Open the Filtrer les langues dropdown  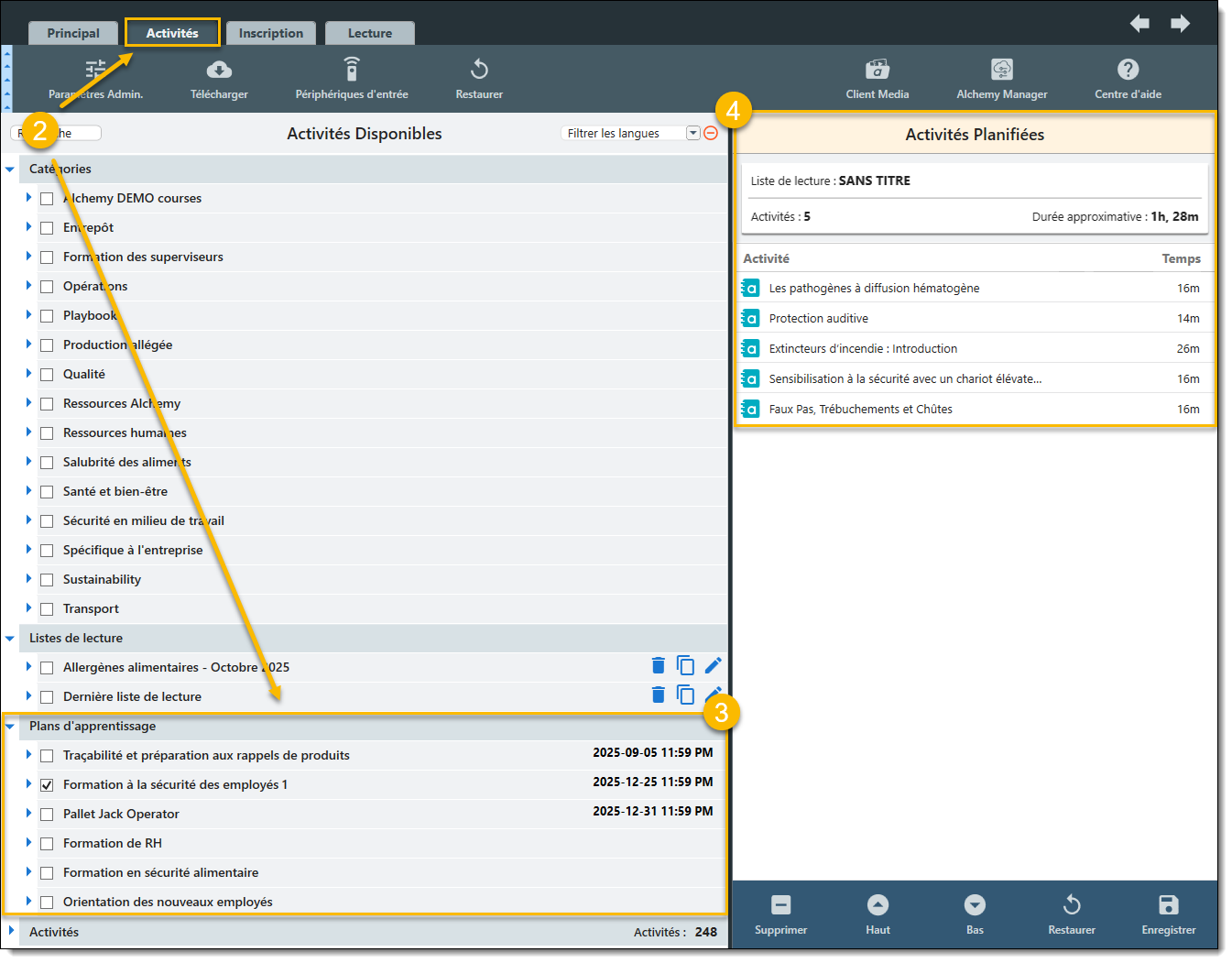point(692,134)
